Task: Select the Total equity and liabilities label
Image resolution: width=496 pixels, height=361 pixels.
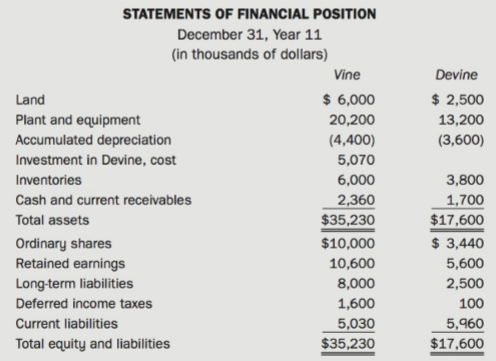Action: tap(93, 344)
